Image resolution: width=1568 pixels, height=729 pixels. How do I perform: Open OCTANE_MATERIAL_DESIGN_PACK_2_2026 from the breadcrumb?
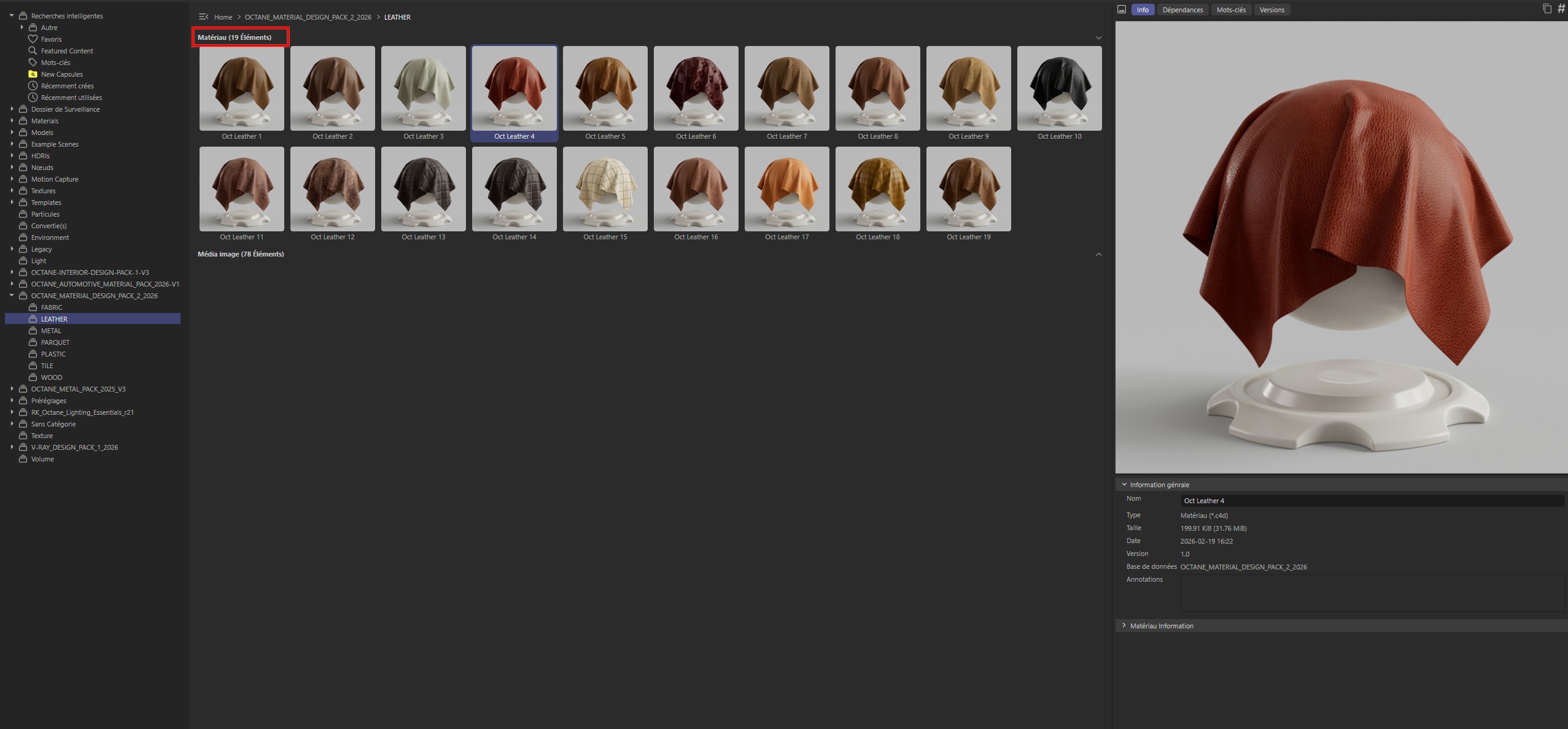pos(308,17)
